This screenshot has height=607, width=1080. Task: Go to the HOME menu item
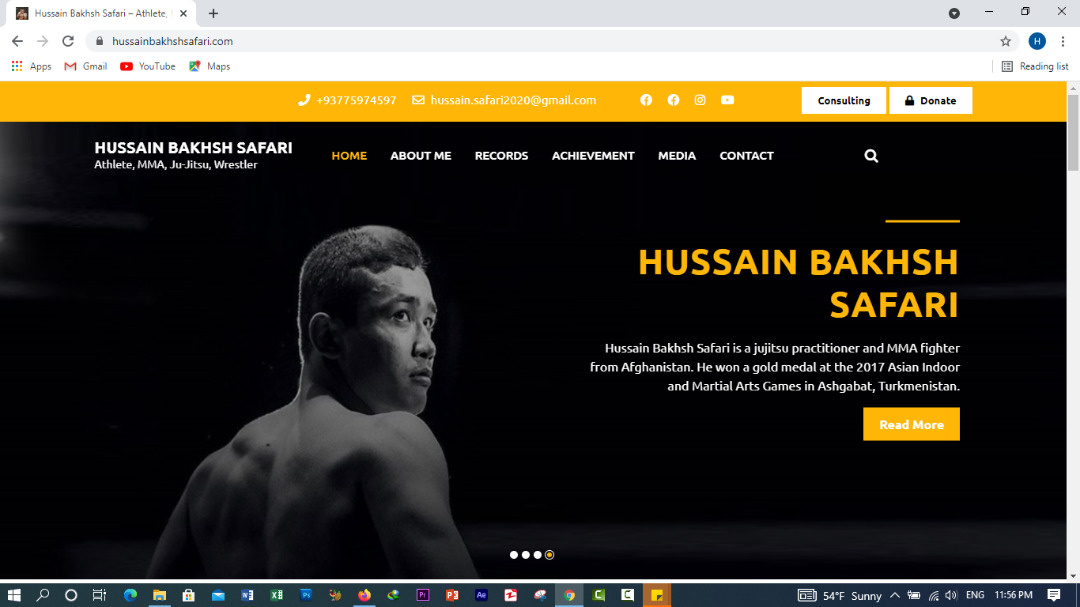[349, 156]
